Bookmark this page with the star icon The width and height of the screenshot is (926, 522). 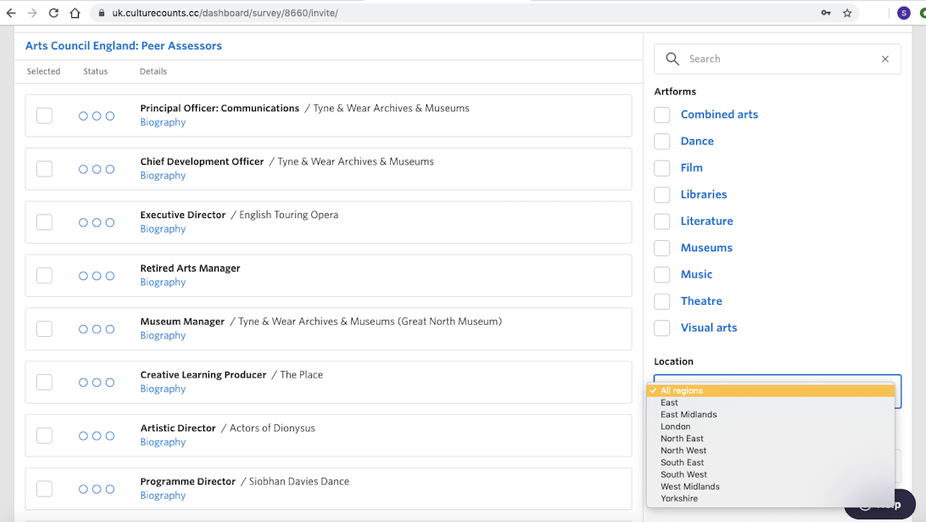pos(847,13)
